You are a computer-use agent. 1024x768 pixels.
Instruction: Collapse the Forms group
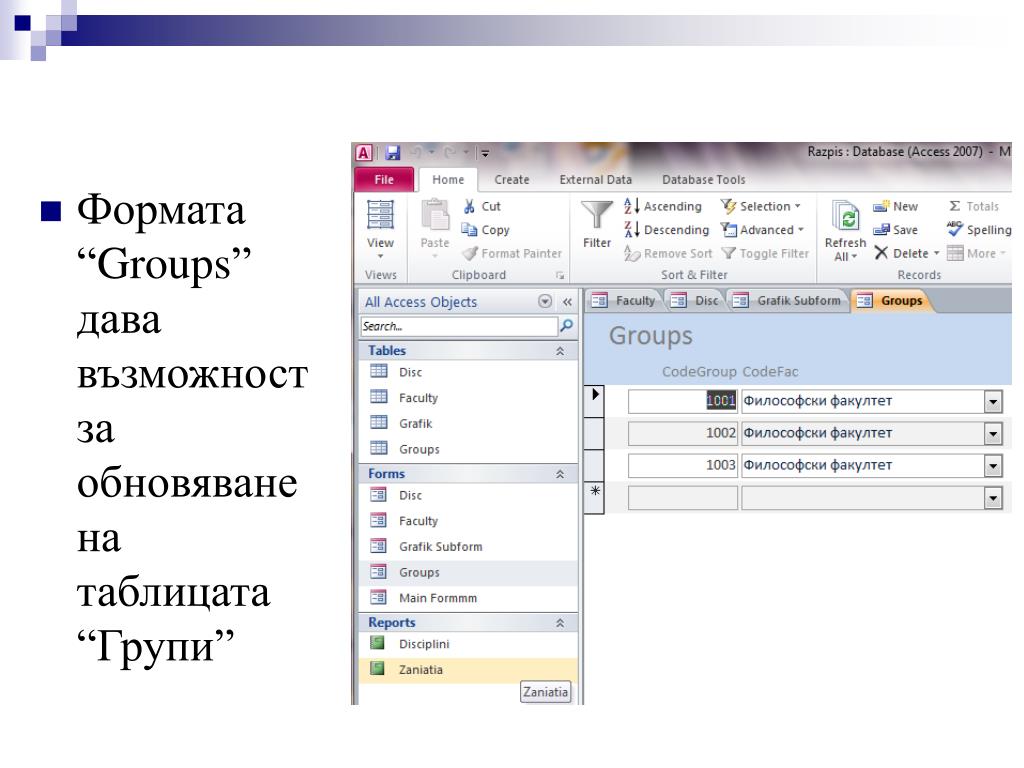560,474
